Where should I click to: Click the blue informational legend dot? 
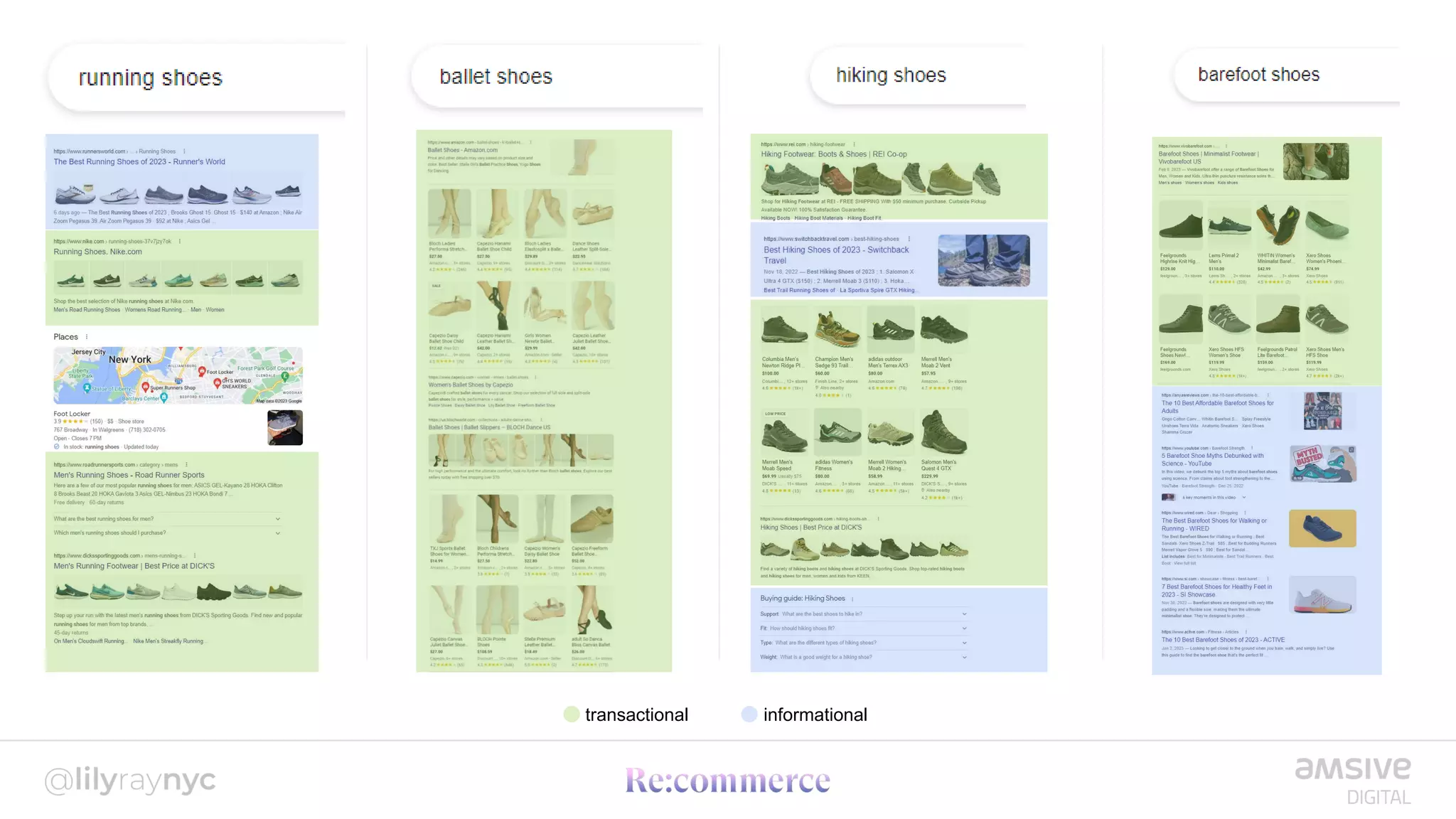[749, 714]
